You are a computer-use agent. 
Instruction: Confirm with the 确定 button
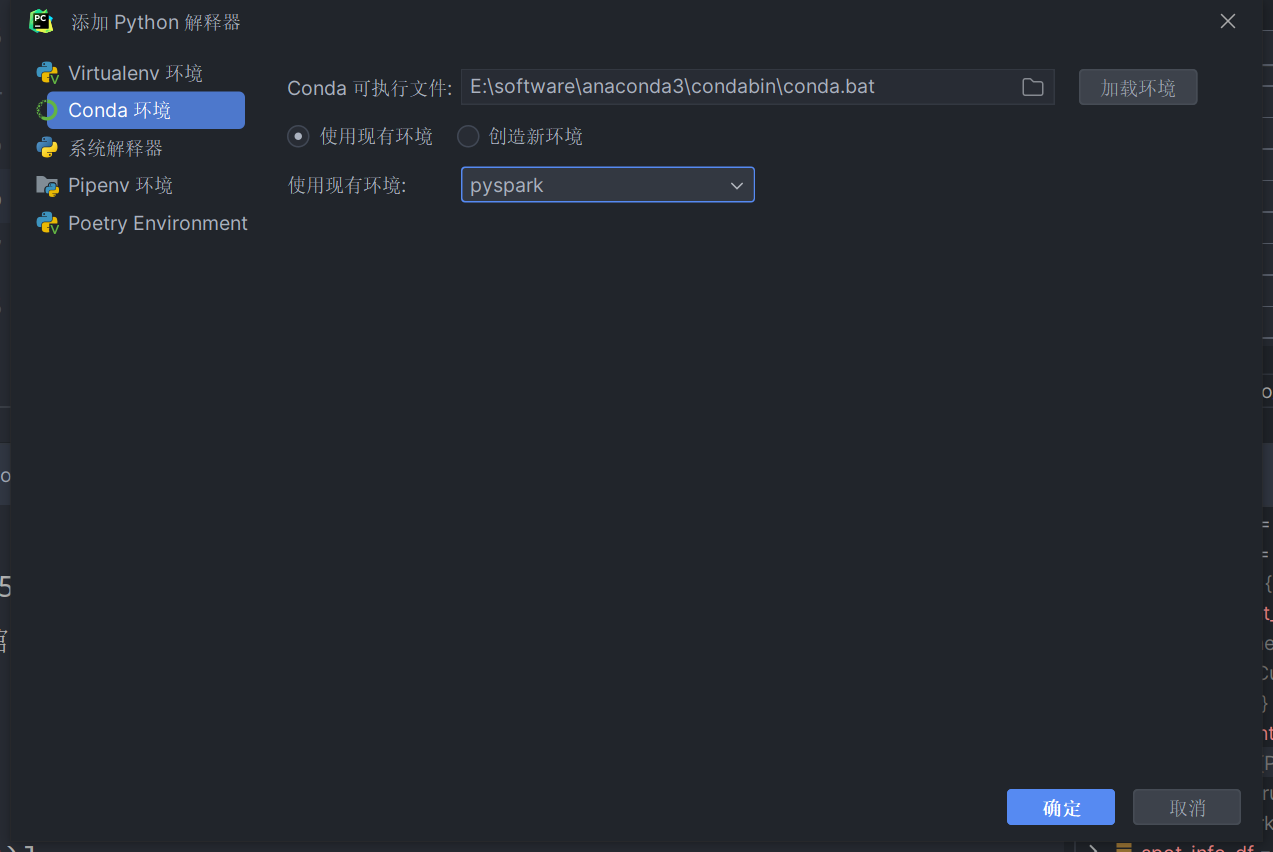pyautogui.click(x=1060, y=807)
